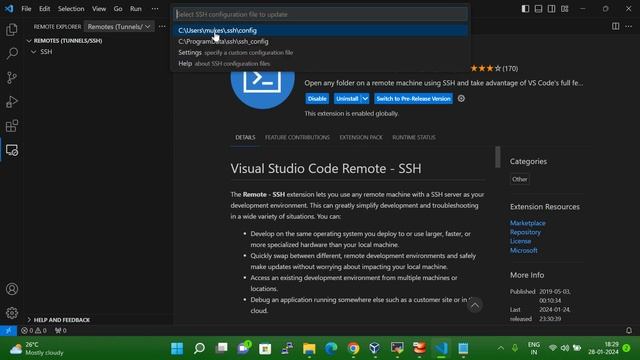Screen dimensions: 640x360
Task: Open the Search view in activity bar
Action: click(x=12, y=53)
